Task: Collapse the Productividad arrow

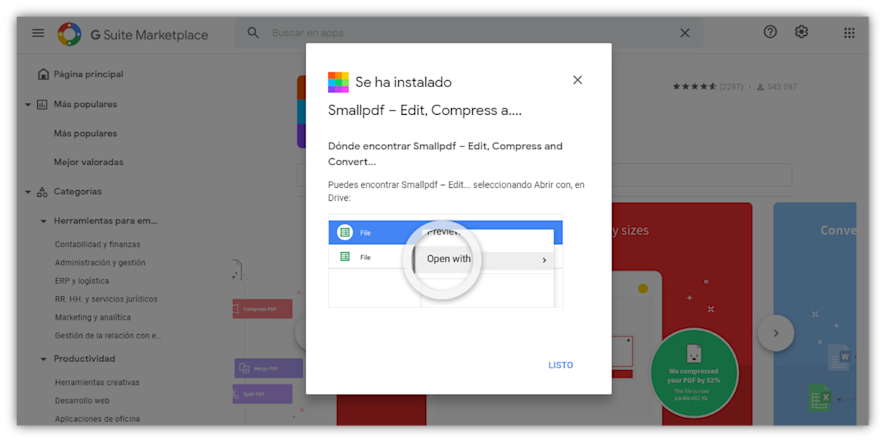Action: click(43, 360)
